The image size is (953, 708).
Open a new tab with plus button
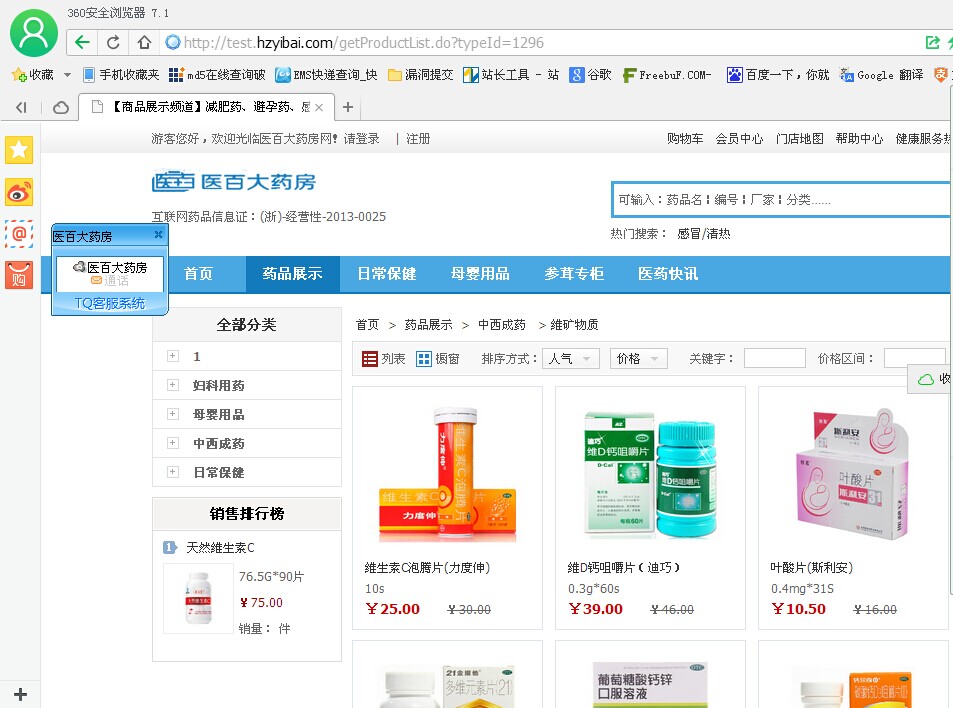tap(348, 107)
